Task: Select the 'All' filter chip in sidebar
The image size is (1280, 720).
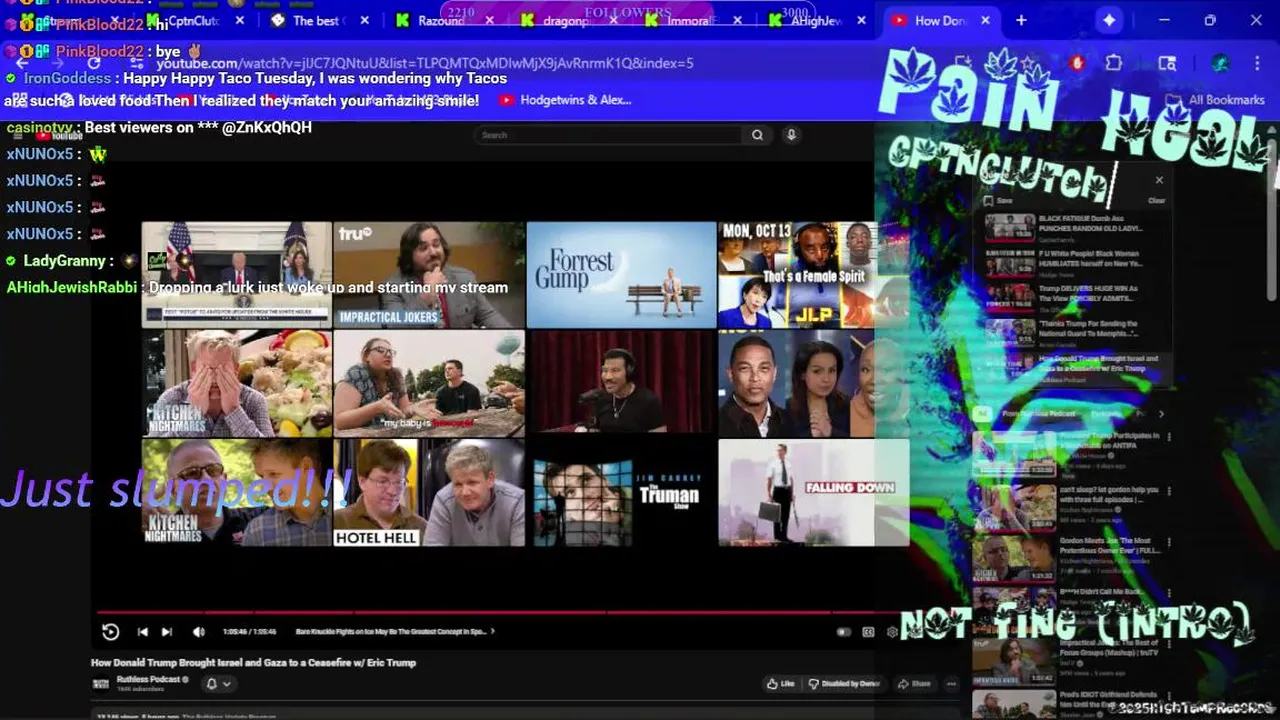Action: click(983, 413)
